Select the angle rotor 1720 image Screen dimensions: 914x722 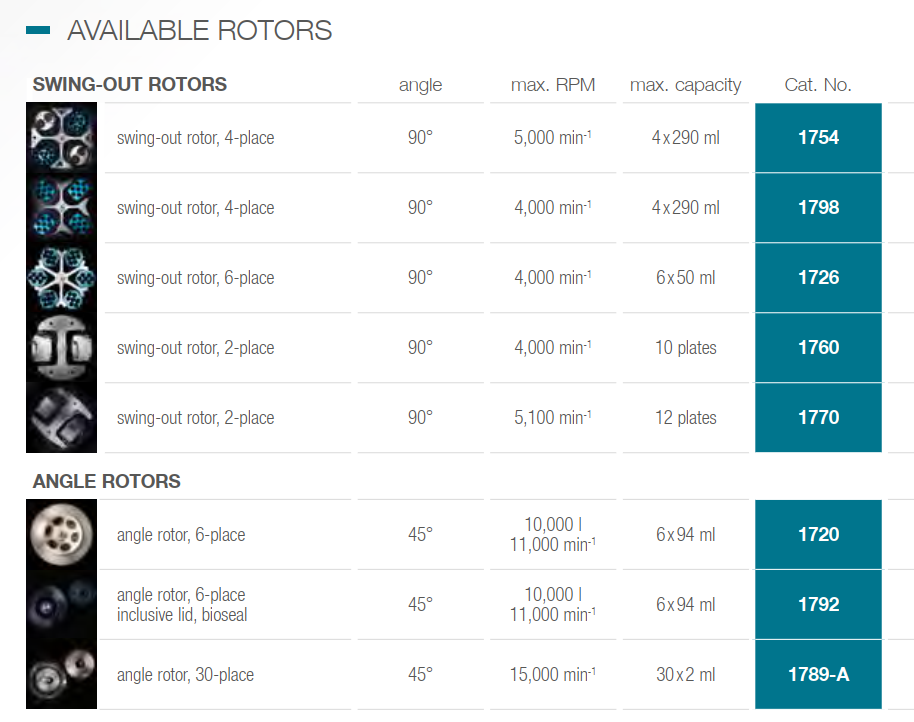coord(61,535)
